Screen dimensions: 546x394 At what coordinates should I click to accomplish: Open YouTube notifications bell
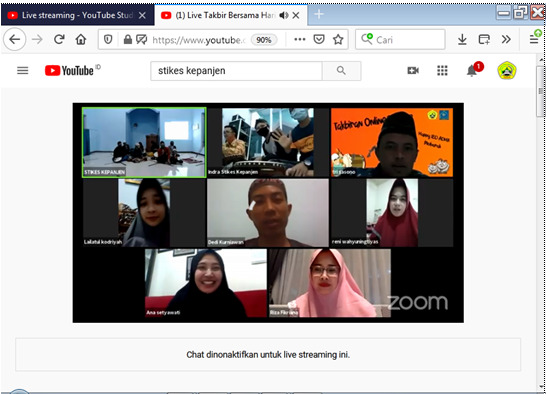[x=473, y=71]
